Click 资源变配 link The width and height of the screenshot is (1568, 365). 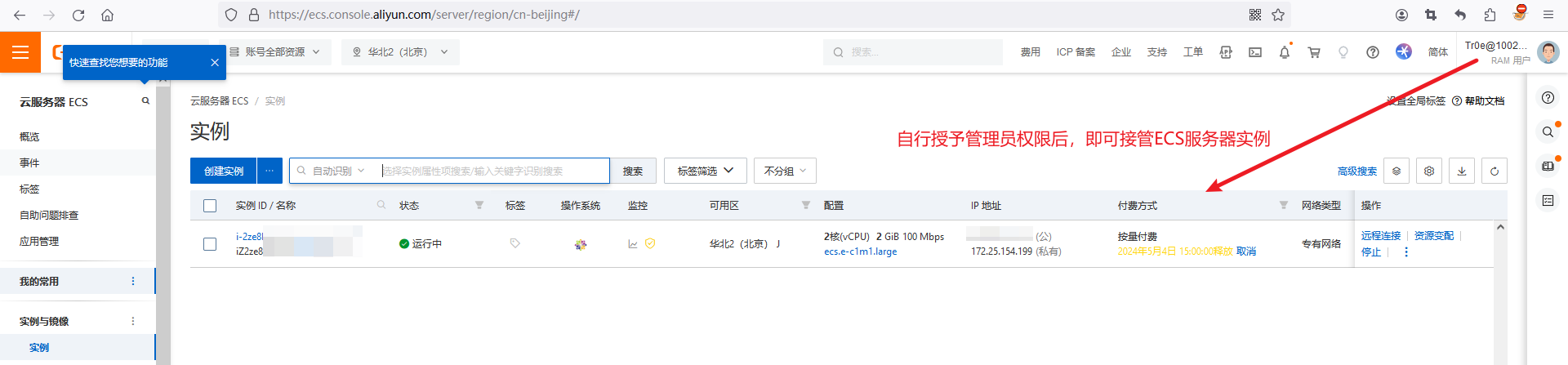tap(1434, 236)
